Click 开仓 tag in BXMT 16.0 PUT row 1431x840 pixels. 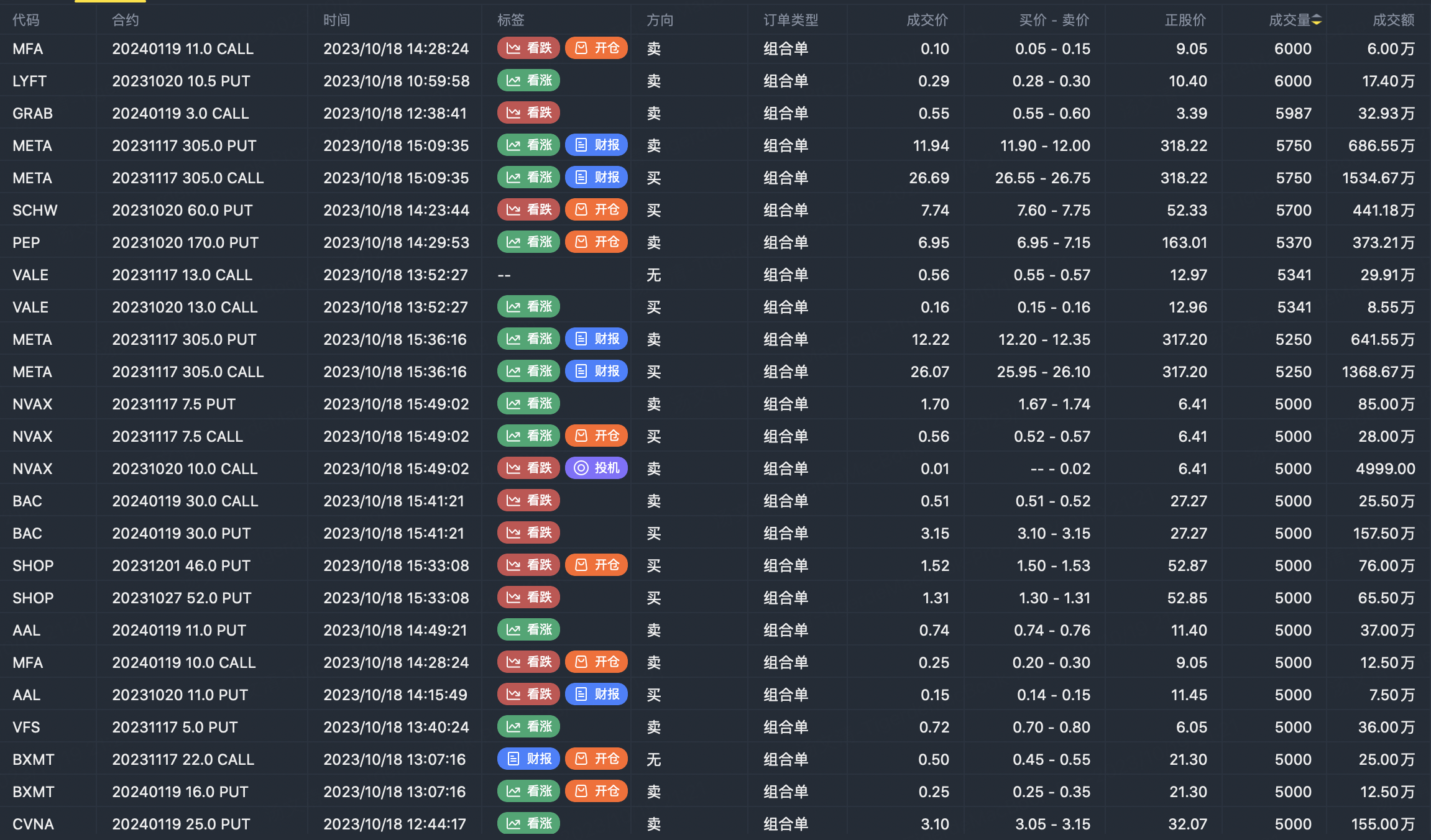[x=597, y=792]
